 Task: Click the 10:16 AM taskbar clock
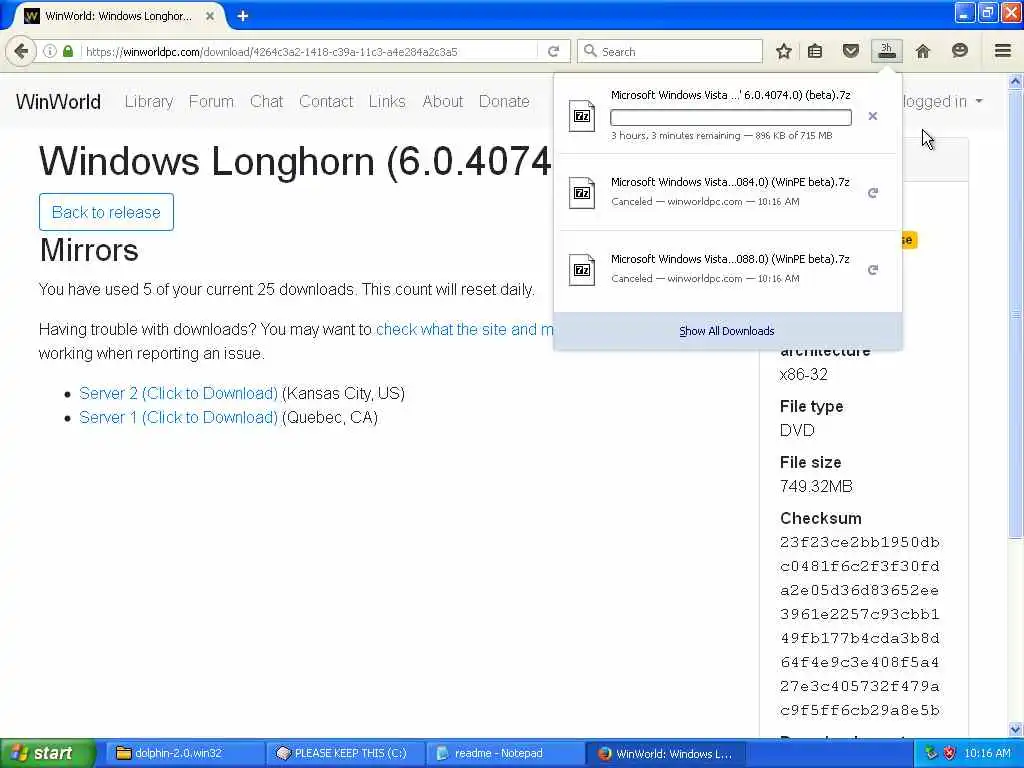[987, 753]
